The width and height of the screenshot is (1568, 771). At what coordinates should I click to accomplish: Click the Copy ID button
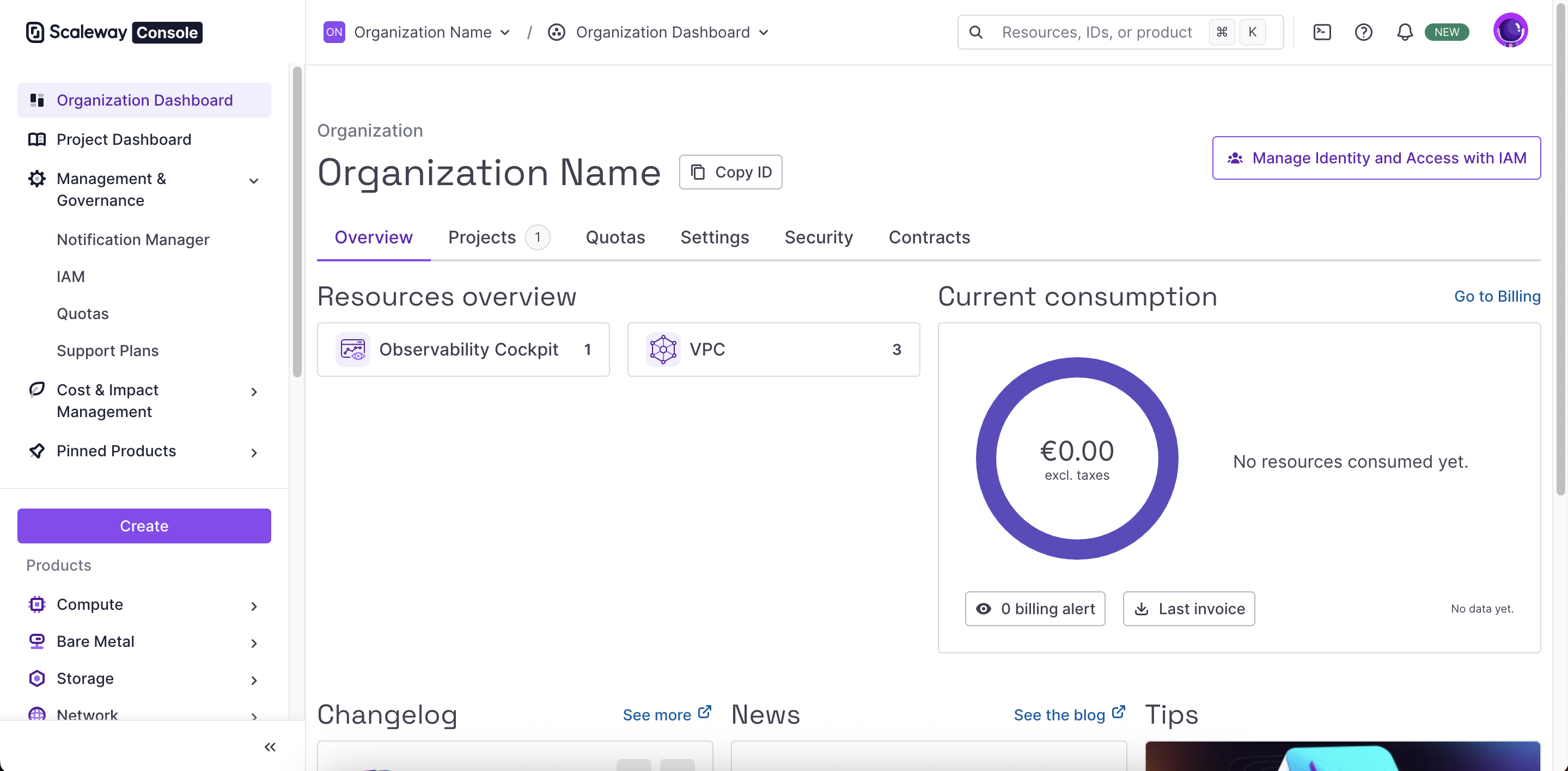point(730,172)
